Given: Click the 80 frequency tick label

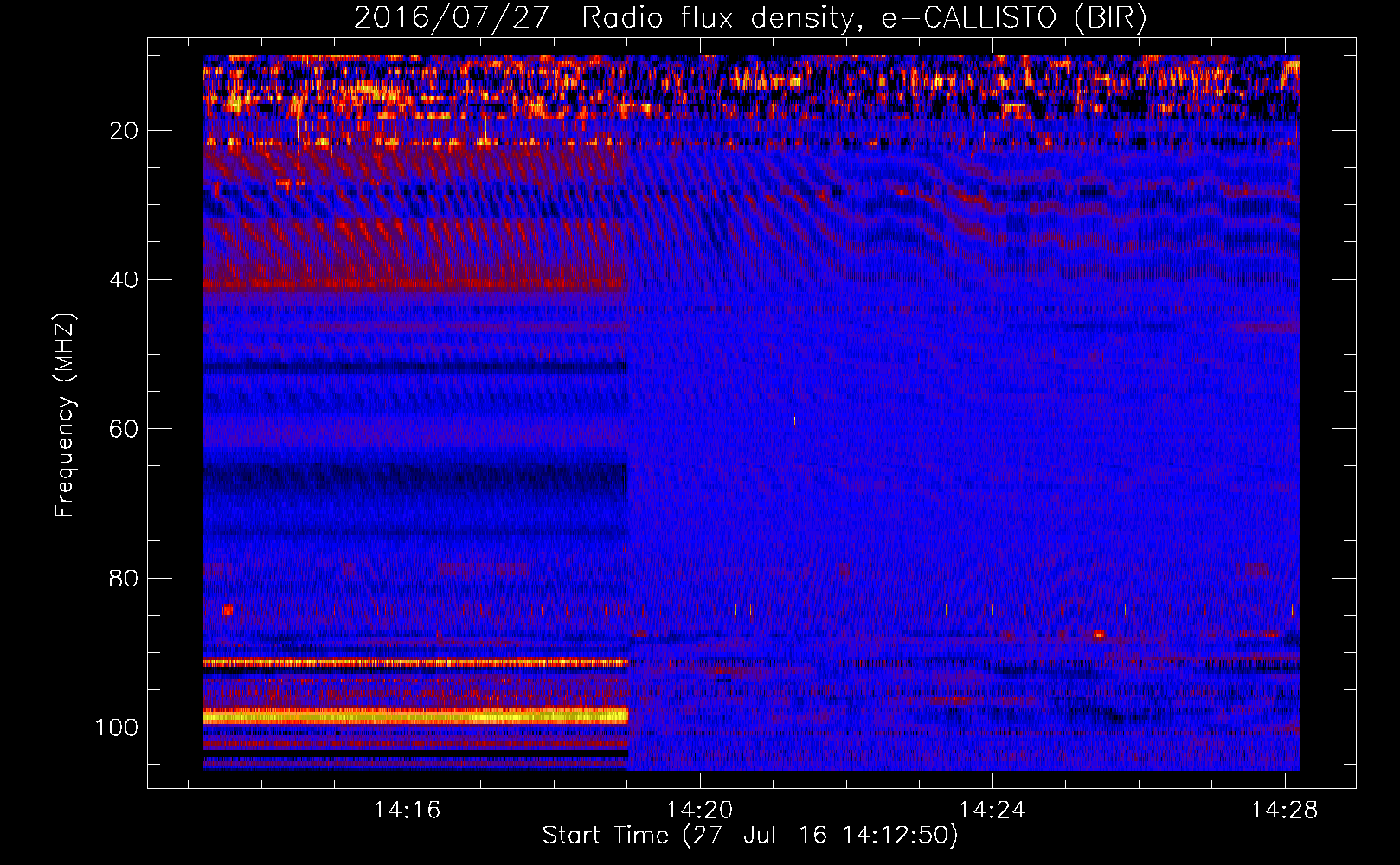Looking at the screenshot, I should pyautogui.click(x=125, y=578).
